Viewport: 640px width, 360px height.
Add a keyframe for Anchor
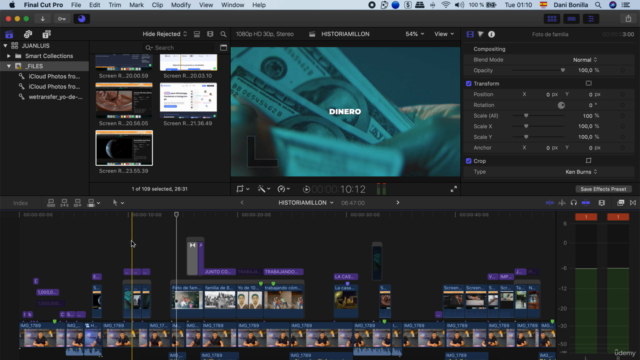[622, 148]
